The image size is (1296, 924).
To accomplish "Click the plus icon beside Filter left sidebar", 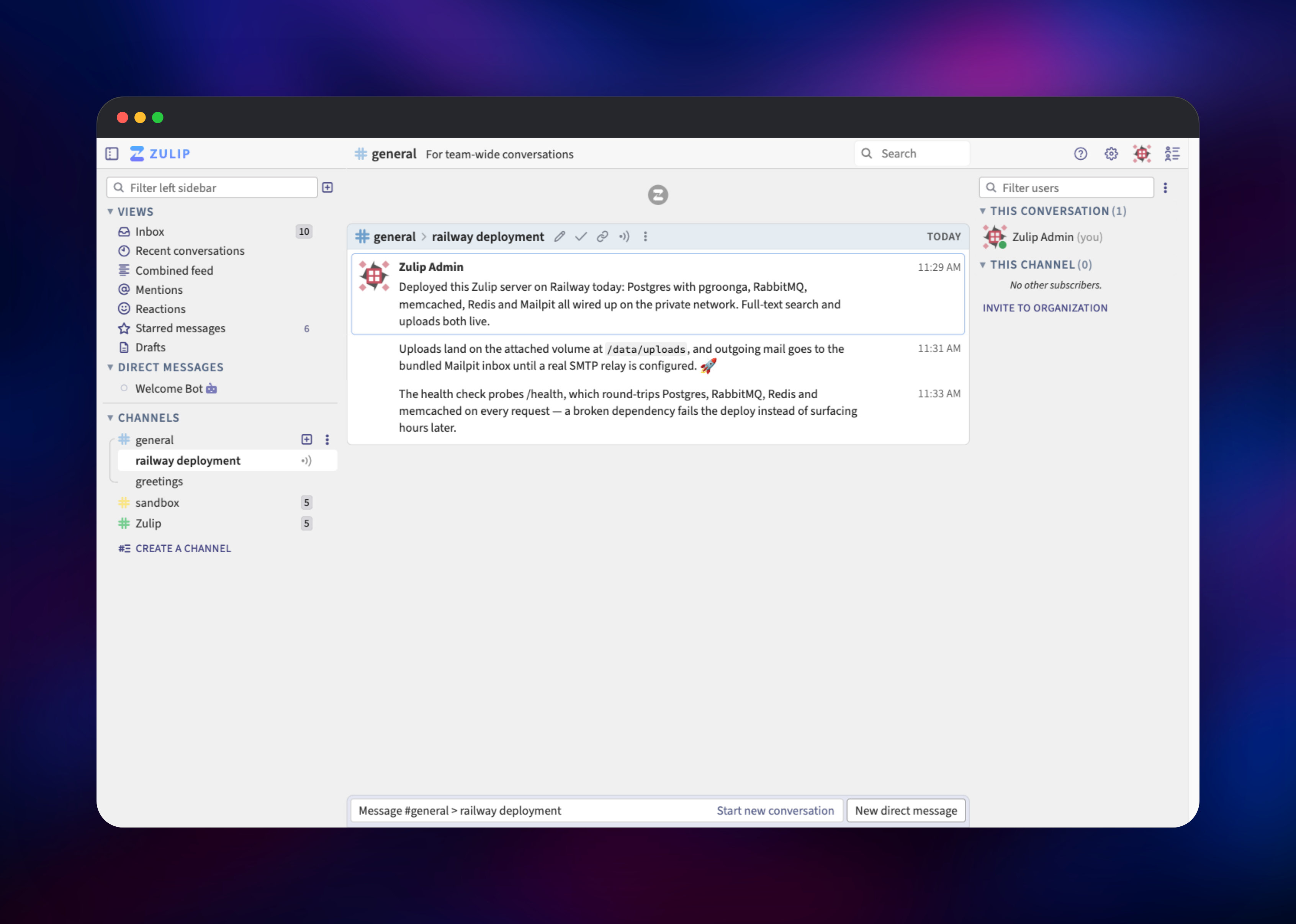I will [x=328, y=188].
